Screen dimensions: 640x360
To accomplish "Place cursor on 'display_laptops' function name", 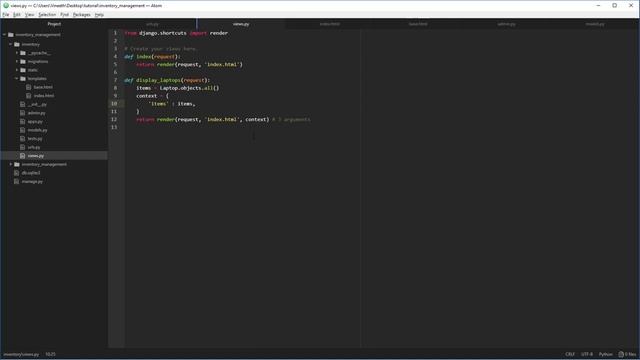I will point(158,80).
